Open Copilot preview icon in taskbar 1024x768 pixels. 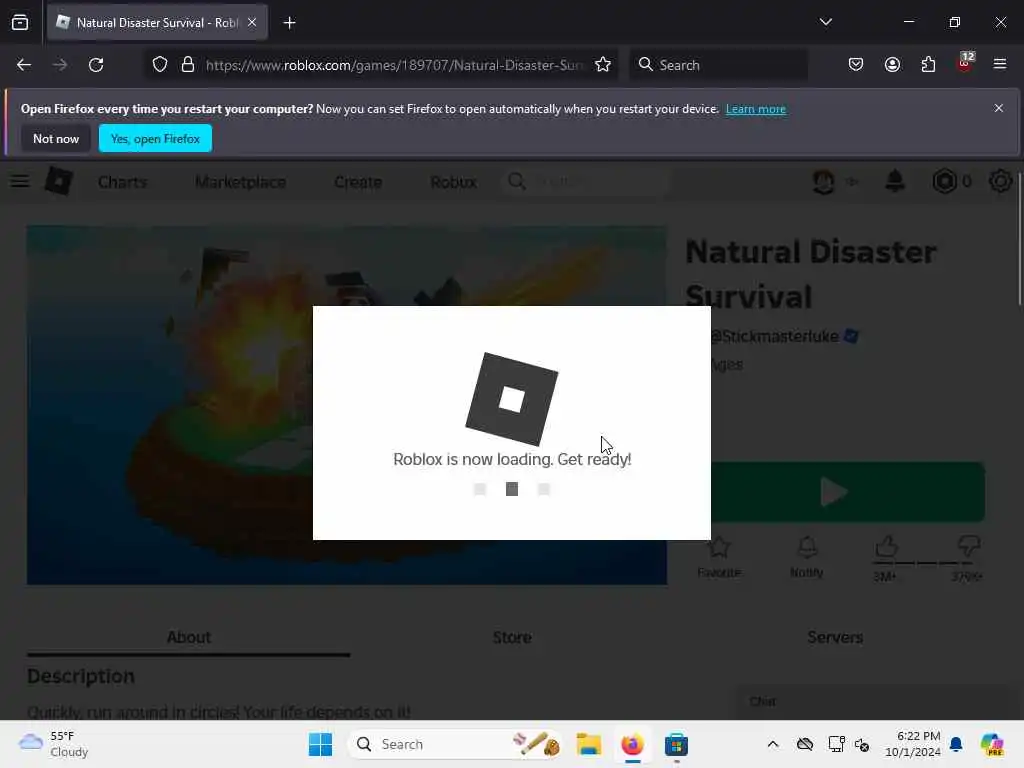click(x=992, y=744)
